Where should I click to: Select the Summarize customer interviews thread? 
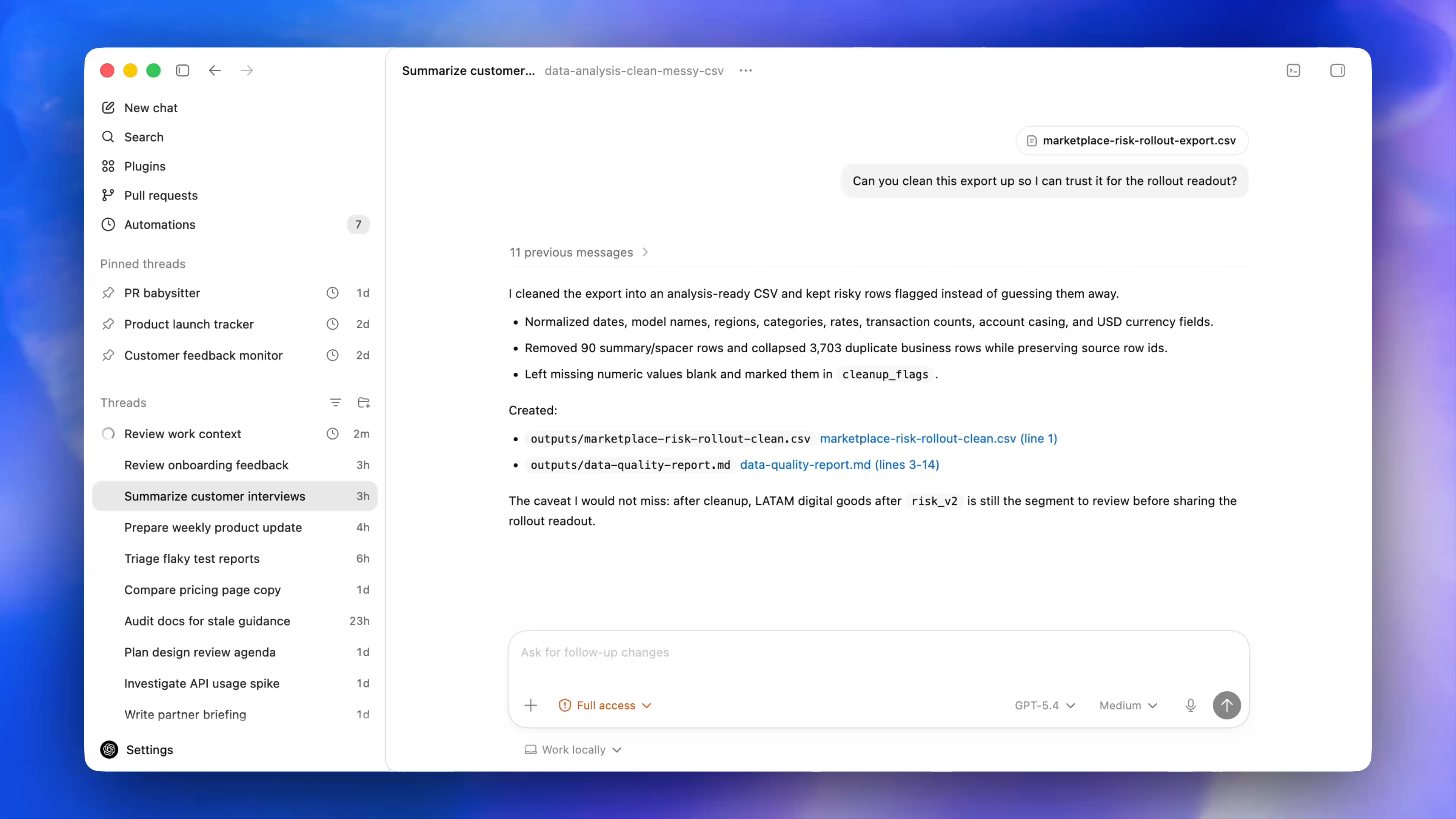coord(235,496)
